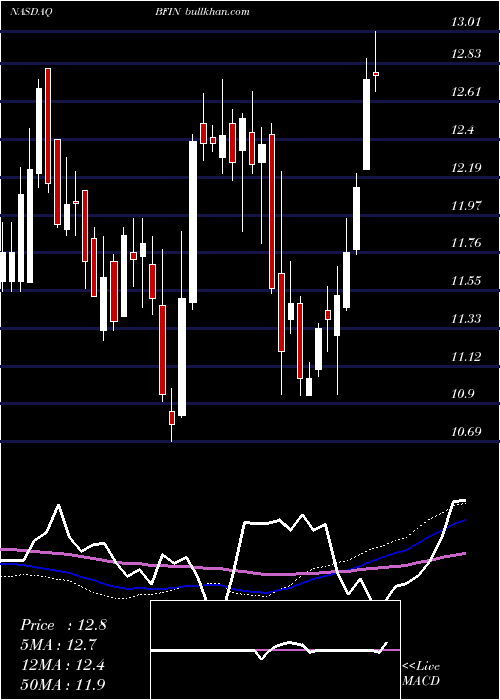Select the 11.55 price axis label
The width and height of the screenshot is (500, 700).
point(466,281)
